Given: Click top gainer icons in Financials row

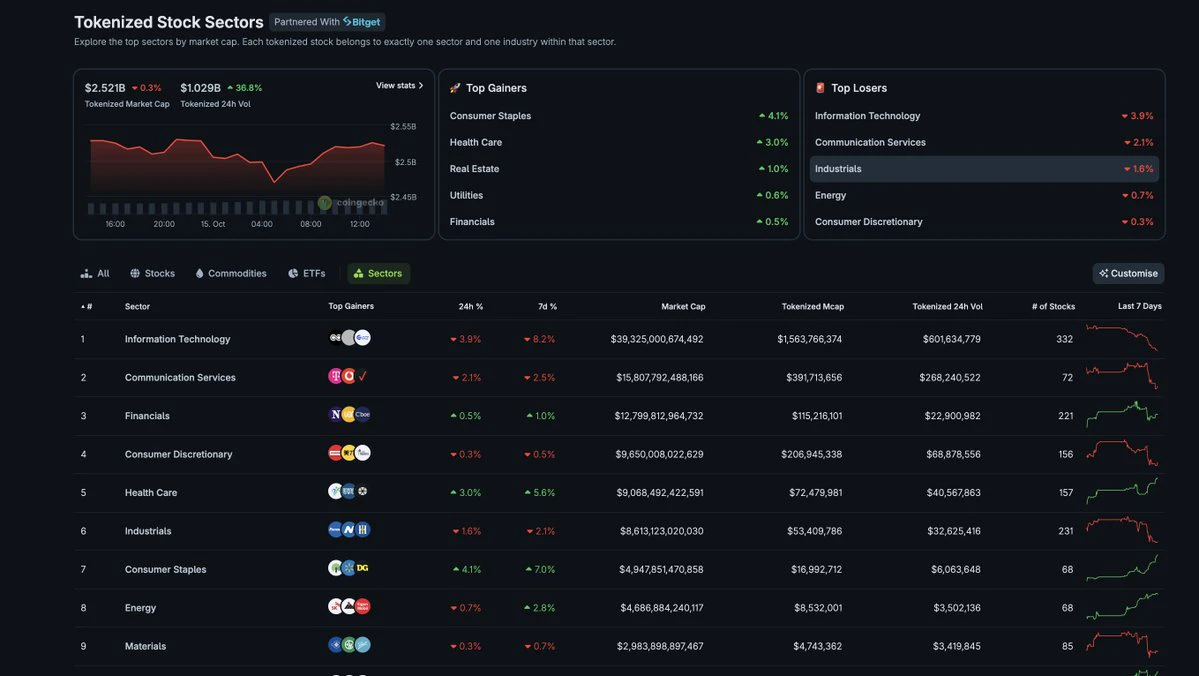Looking at the screenshot, I should tap(349, 414).
